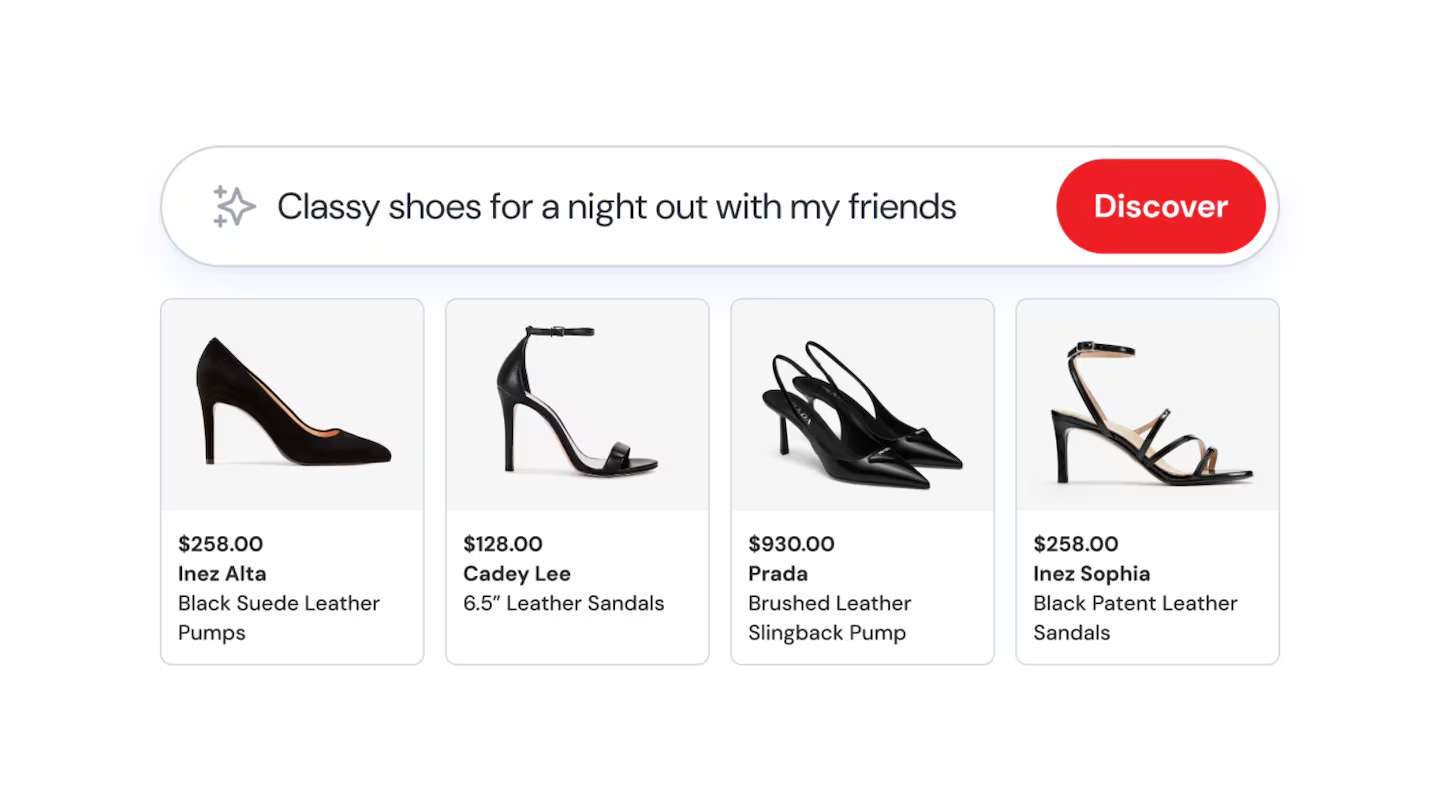This screenshot has width=1440, height=810.
Task: Open the Prada slingback pumps image
Action: coord(862,405)
